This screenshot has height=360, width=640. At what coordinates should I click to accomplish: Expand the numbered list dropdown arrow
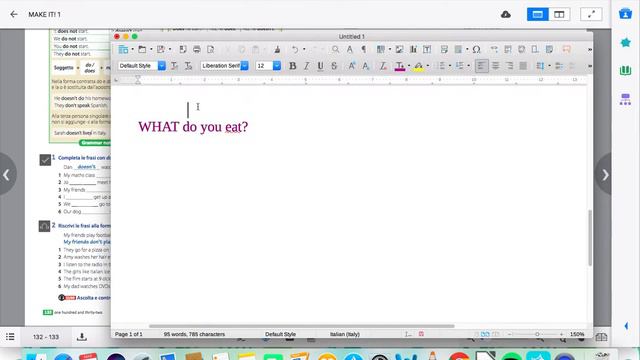(469, 66)
